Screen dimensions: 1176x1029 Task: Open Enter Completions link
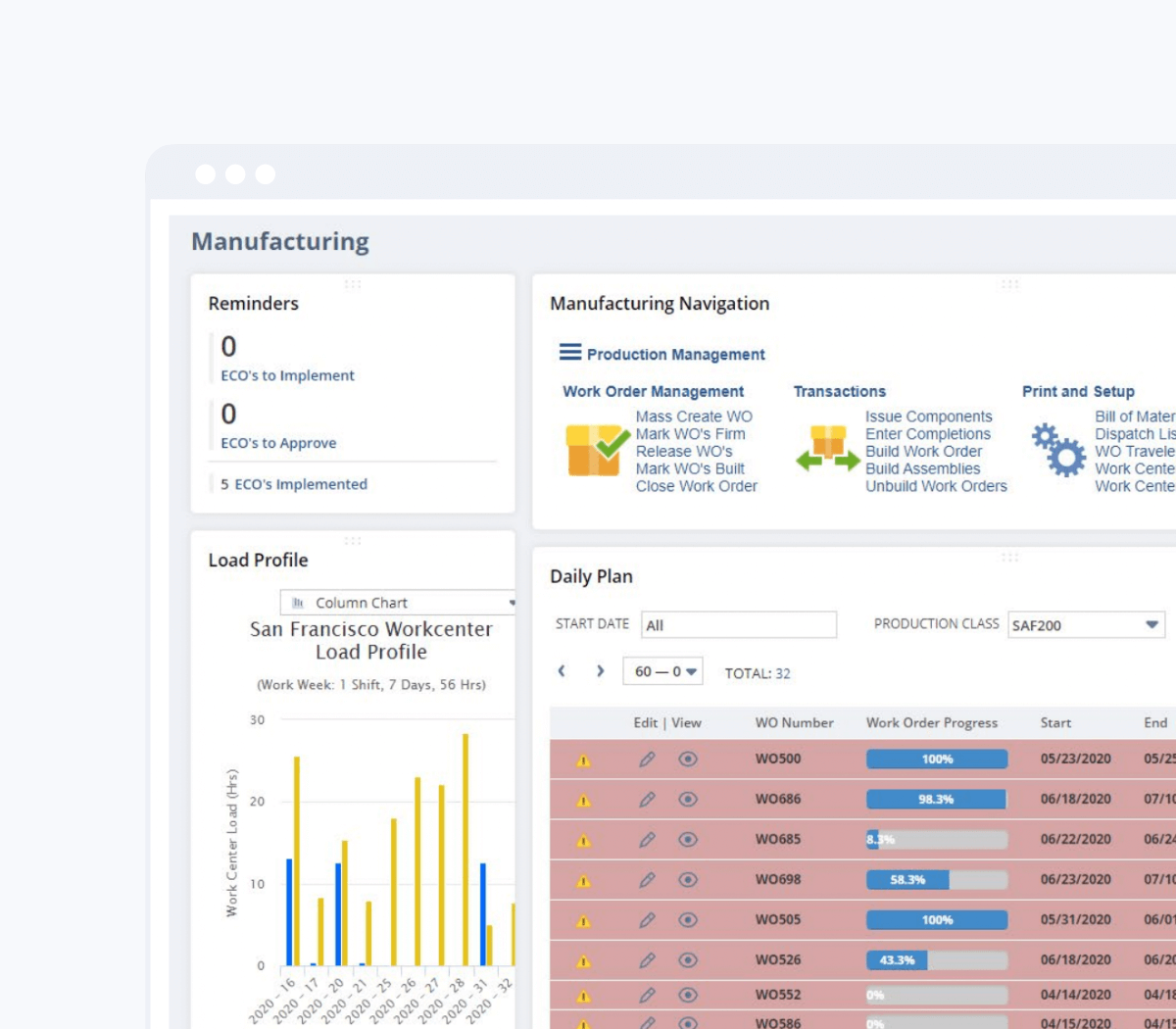click(927, 434)
